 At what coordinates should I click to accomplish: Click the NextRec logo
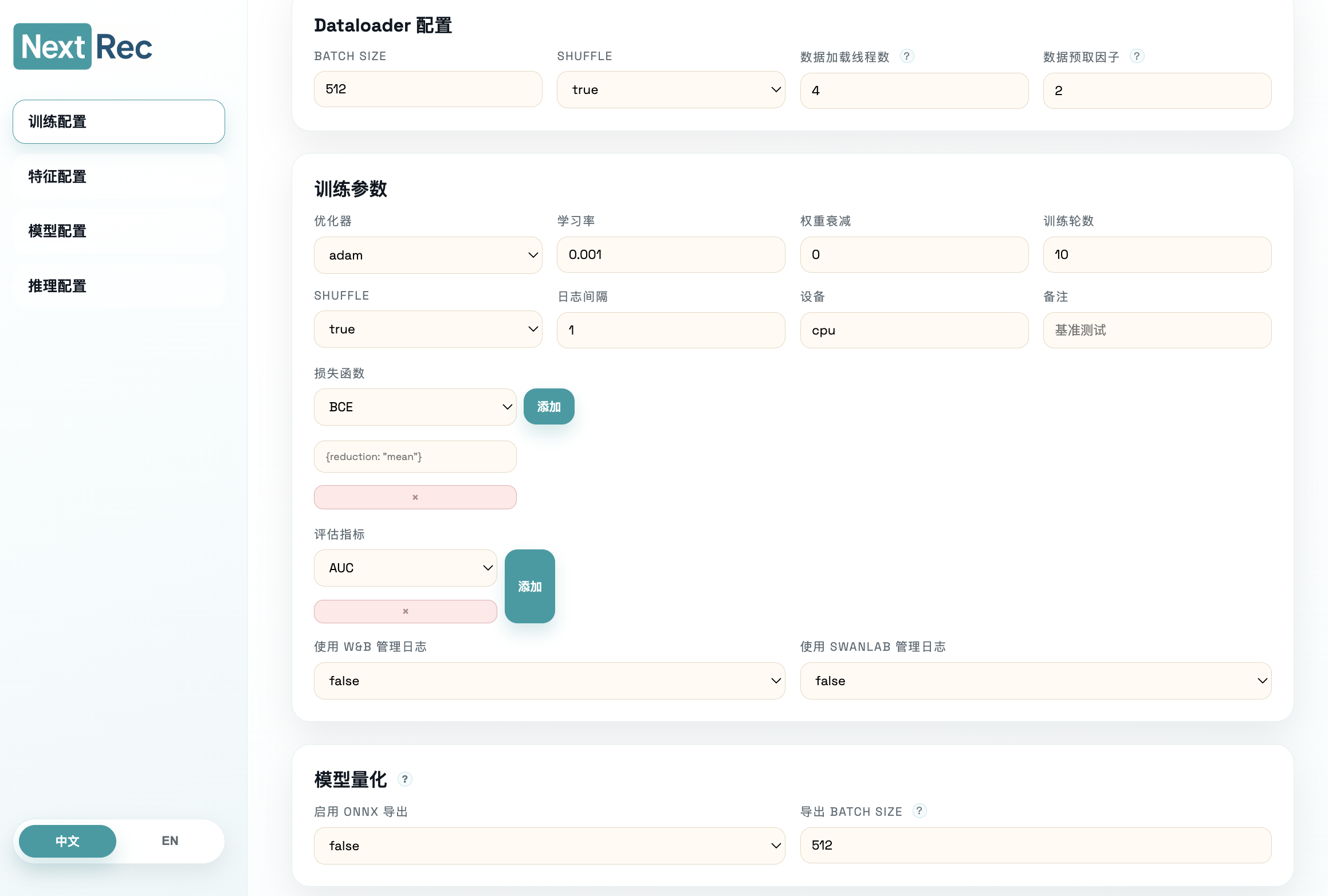coord(83,46)
